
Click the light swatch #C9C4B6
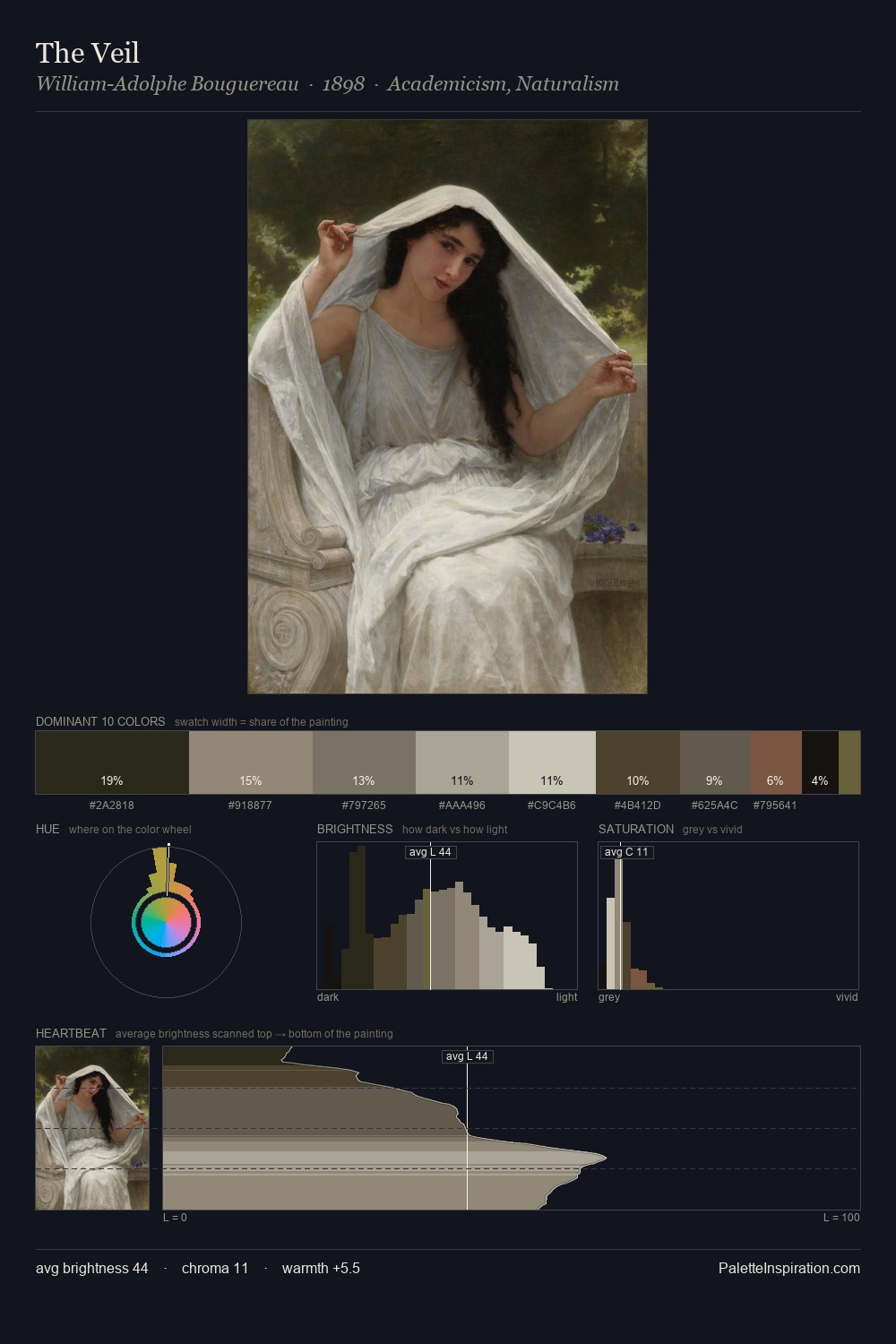coord(552,762)
